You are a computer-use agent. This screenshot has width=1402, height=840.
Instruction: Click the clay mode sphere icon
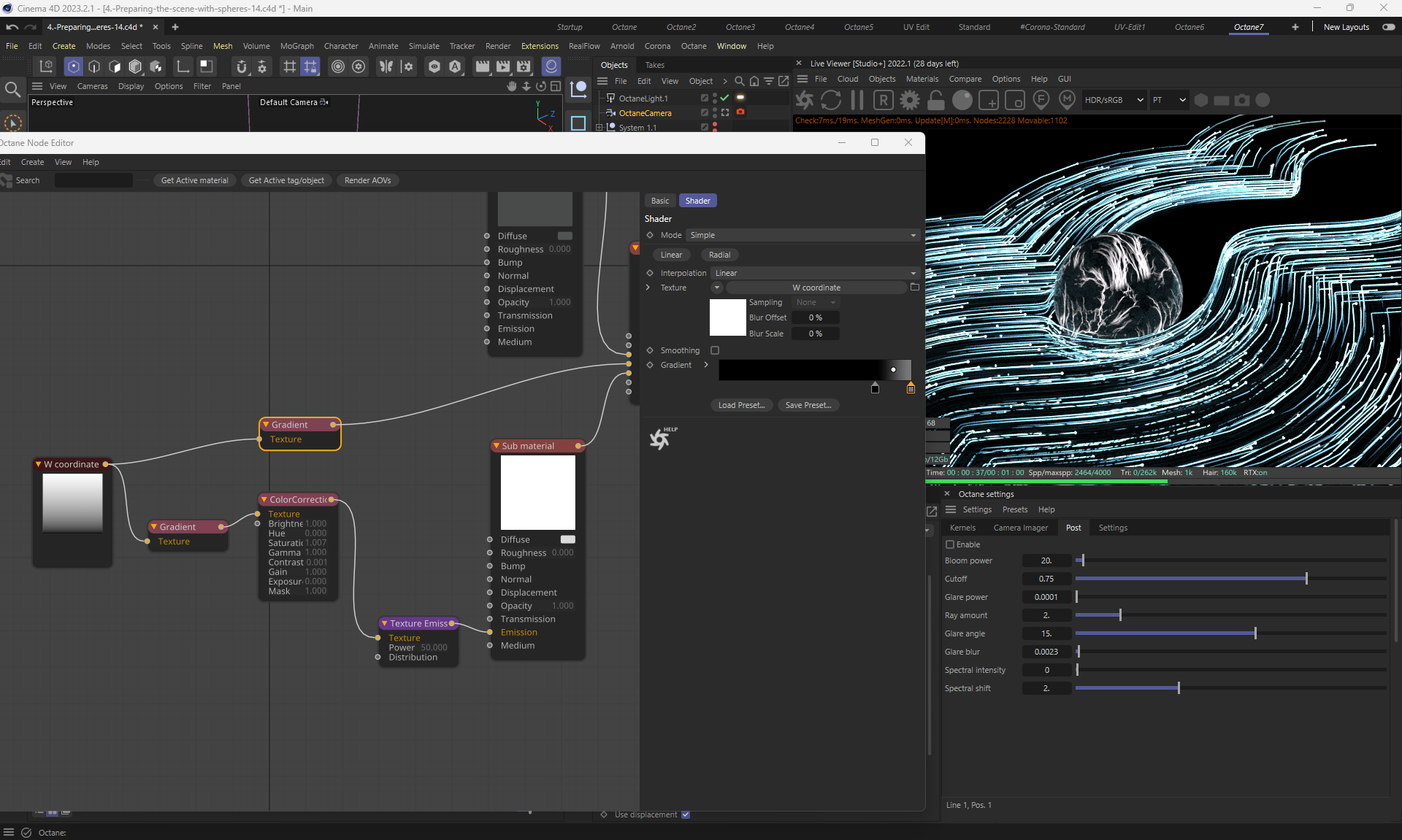(962, 100)
